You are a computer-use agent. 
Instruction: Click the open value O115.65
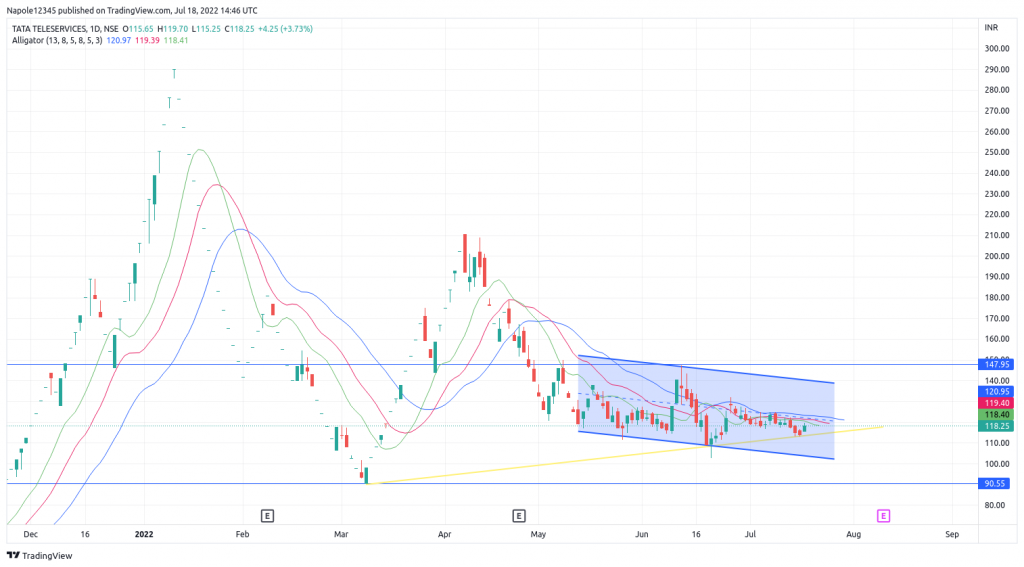(x=138, y=29)
